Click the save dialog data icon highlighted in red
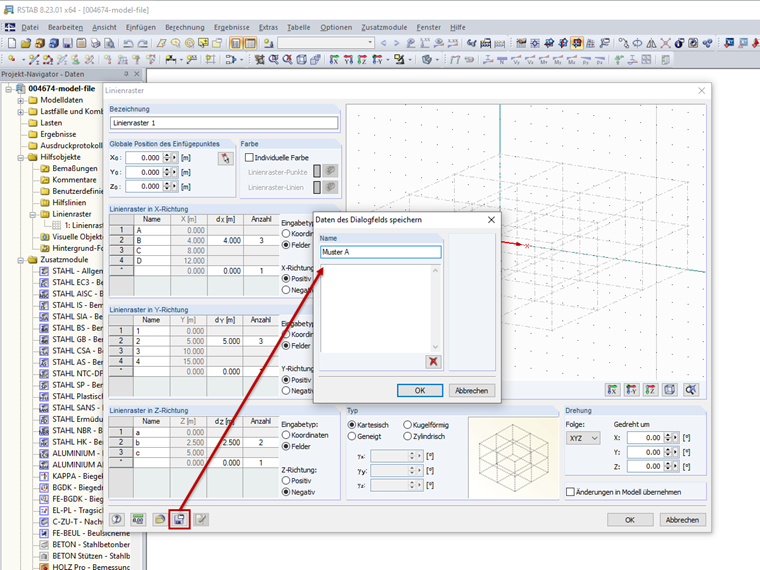 [179, 520]
